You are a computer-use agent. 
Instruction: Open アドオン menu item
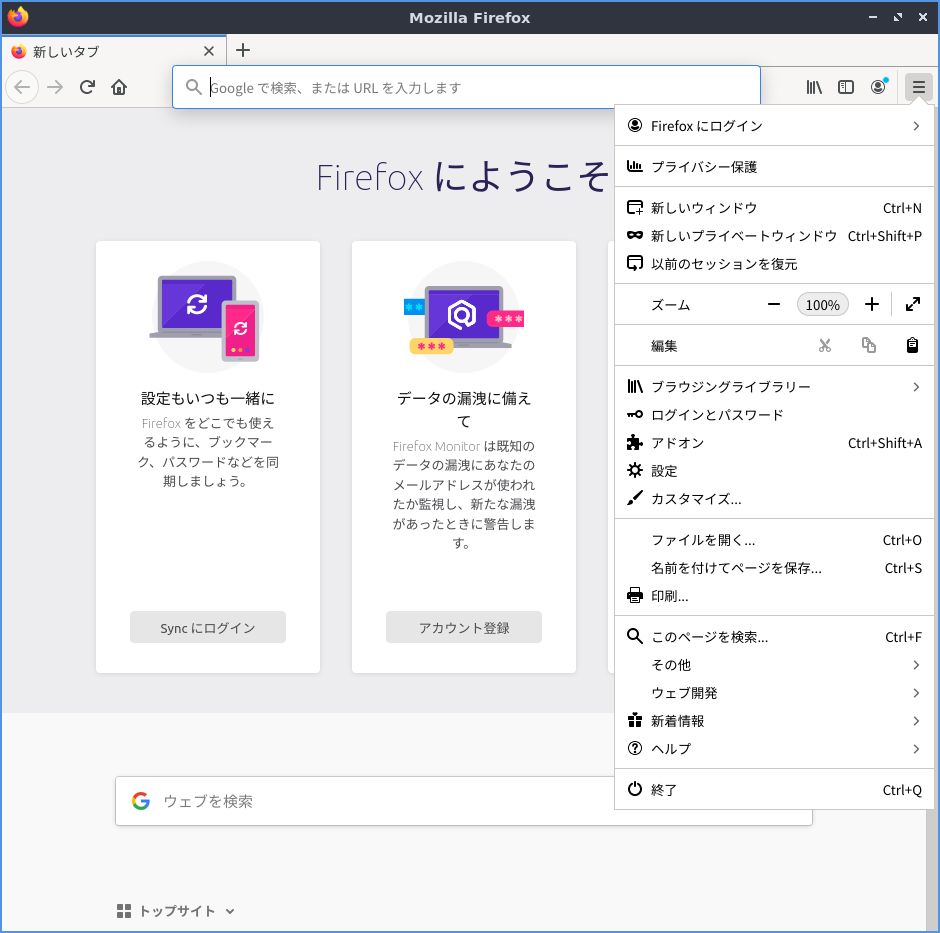(x=774, y=443)
